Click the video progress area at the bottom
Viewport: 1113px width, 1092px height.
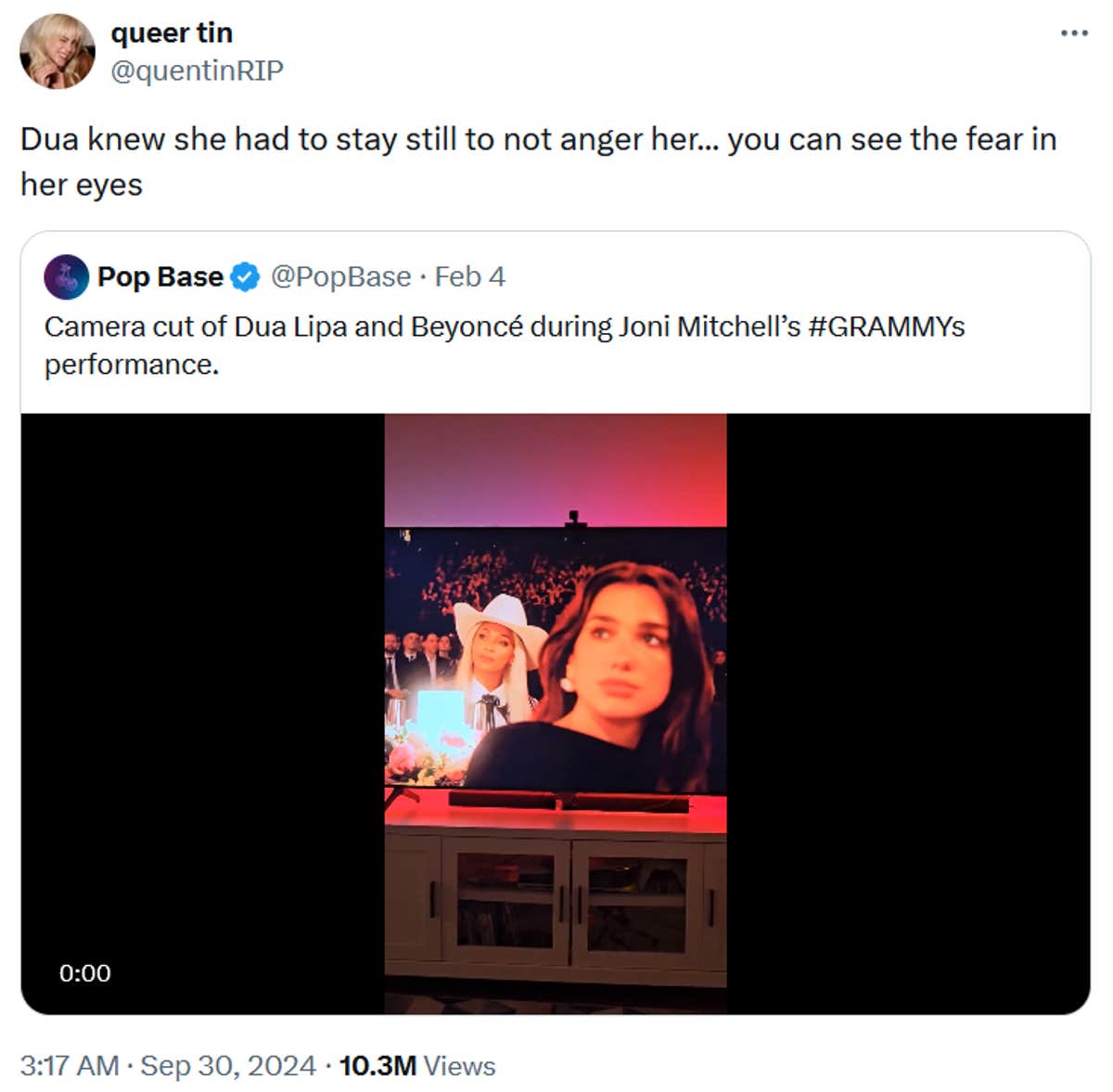[556, 1002]
